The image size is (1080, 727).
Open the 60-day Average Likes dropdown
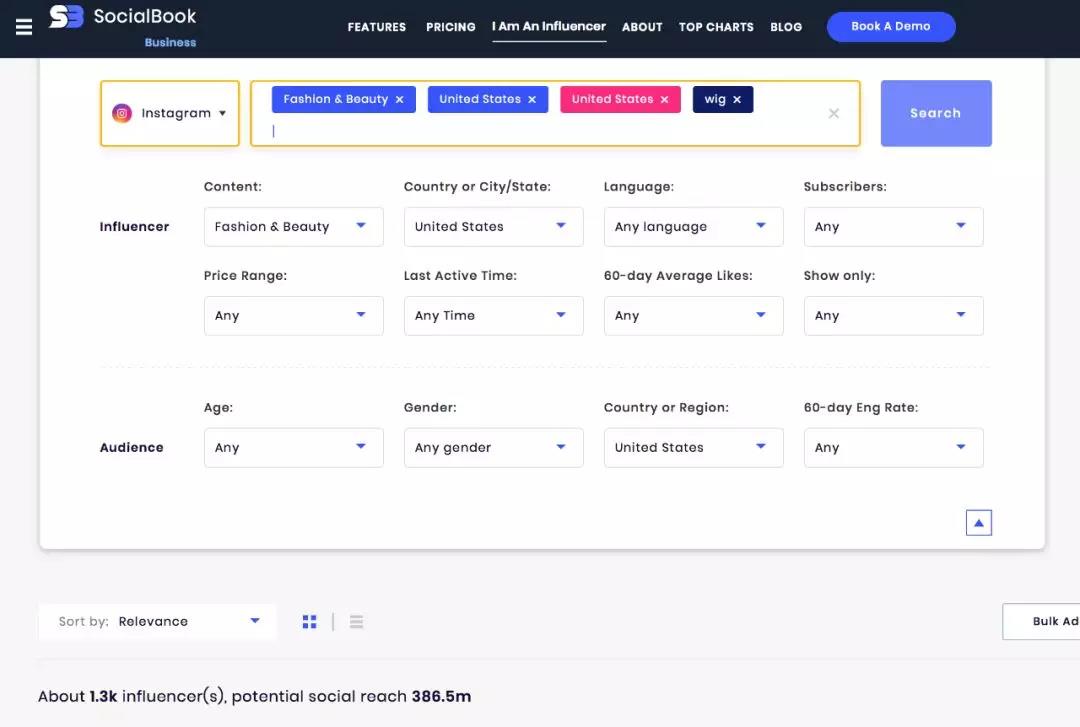pyautogui.click(x=694, y=316)
